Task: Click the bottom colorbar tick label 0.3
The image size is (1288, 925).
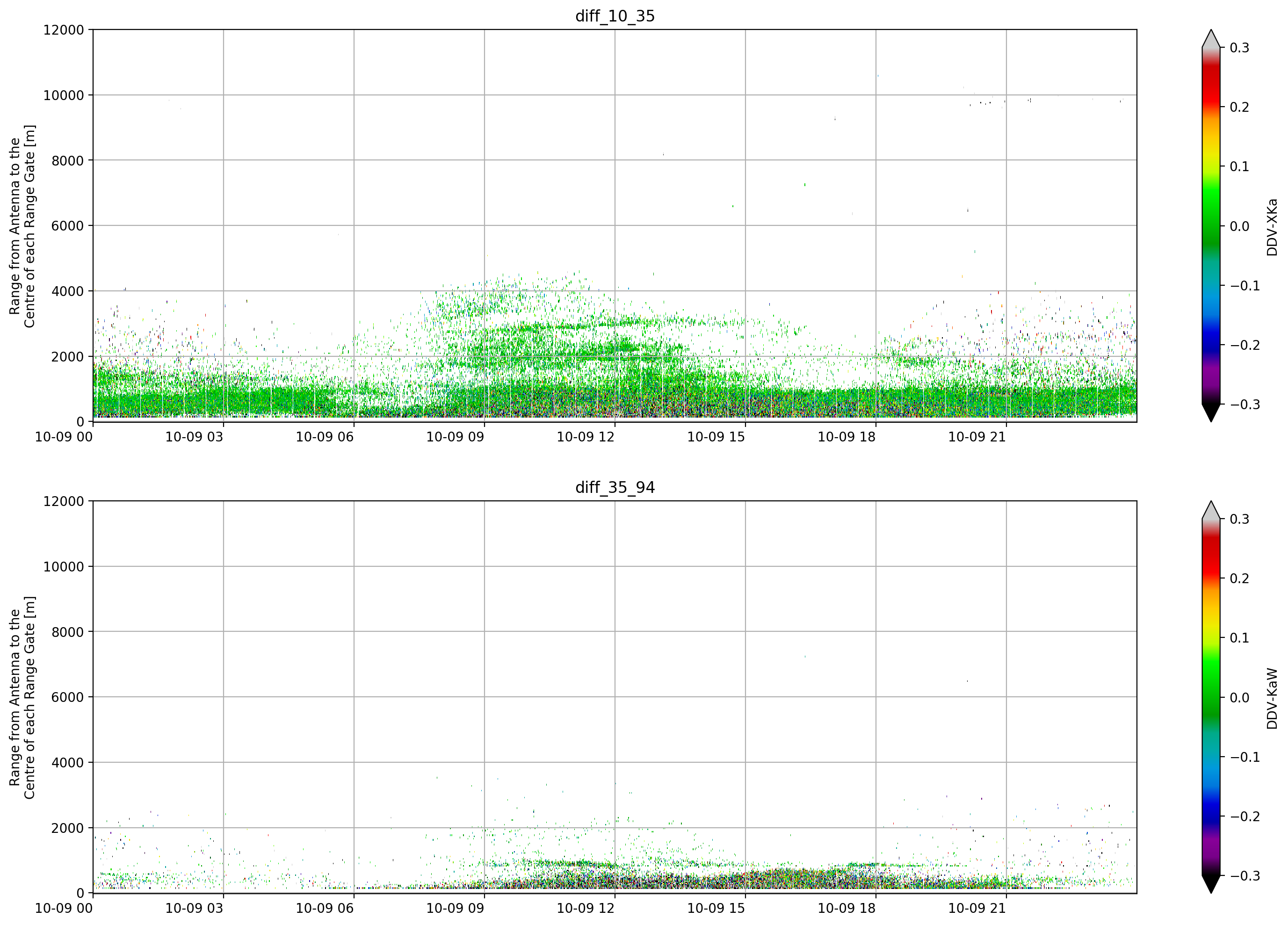Action: [x=1240, y=519]
